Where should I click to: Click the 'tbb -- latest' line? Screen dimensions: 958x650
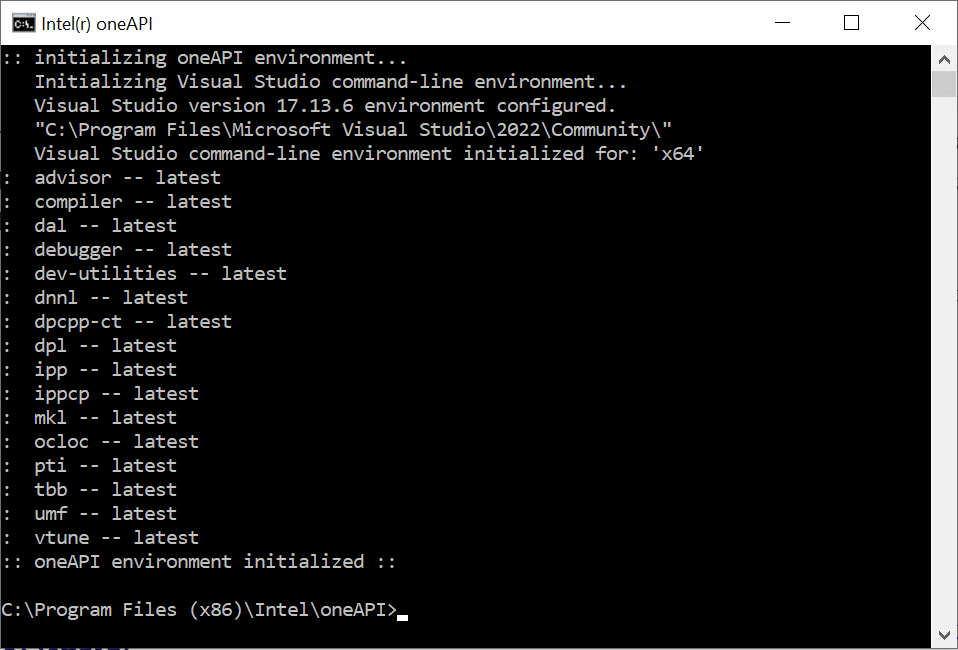tap(106, 490)
